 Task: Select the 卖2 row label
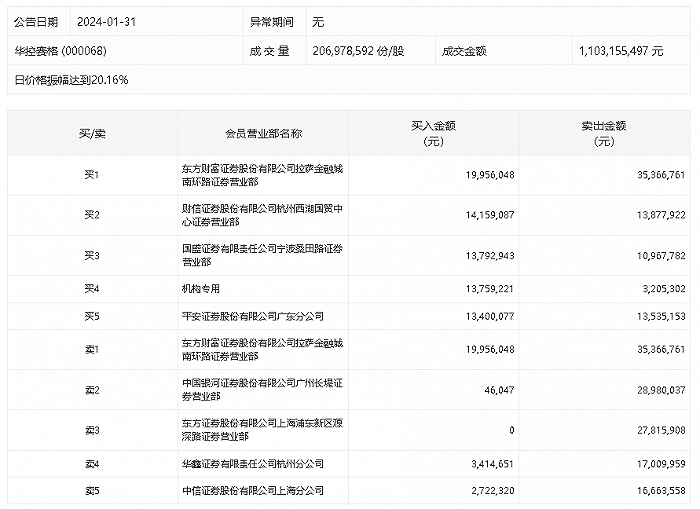92,390
